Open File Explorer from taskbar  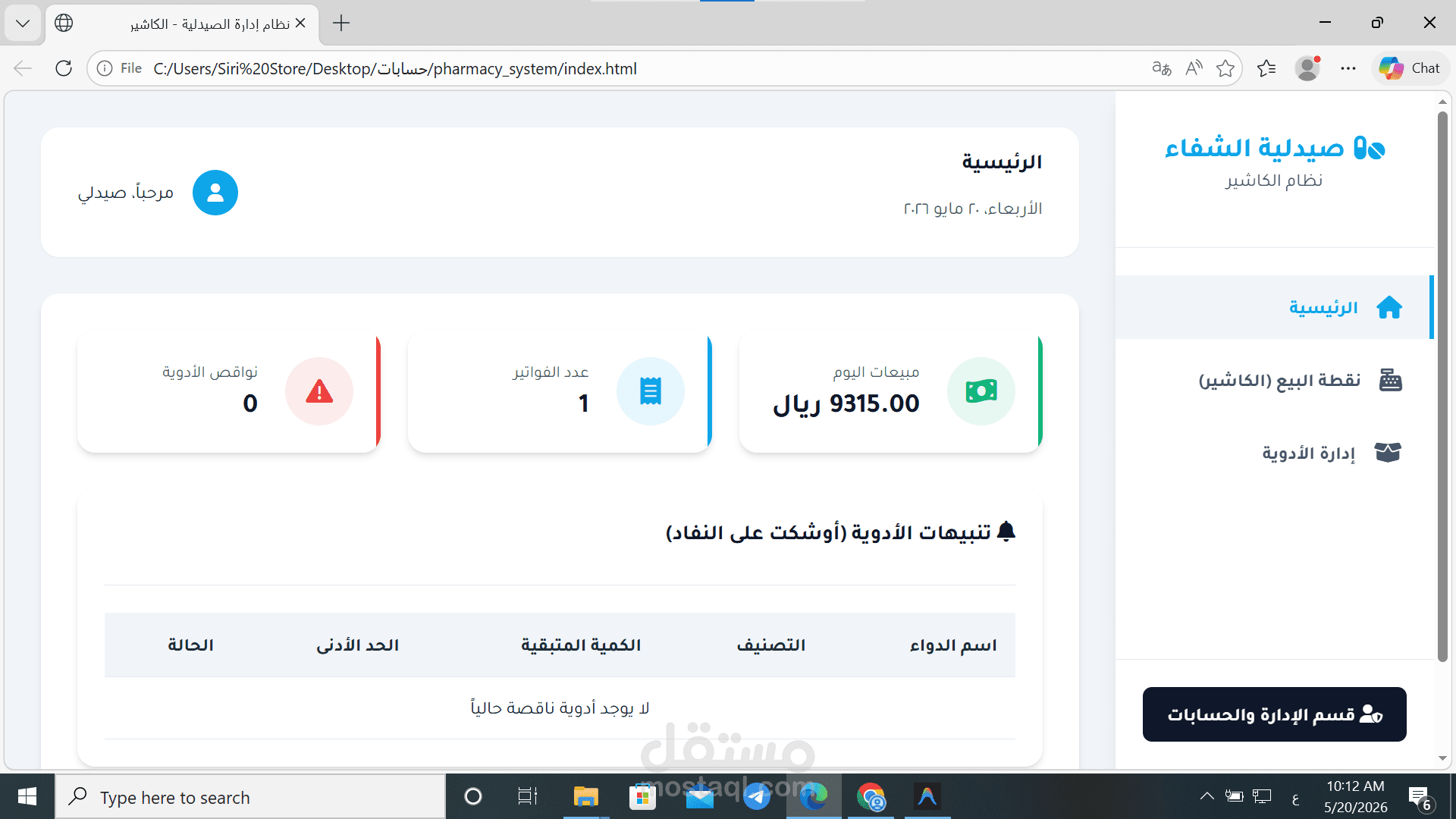coord(585,796)
